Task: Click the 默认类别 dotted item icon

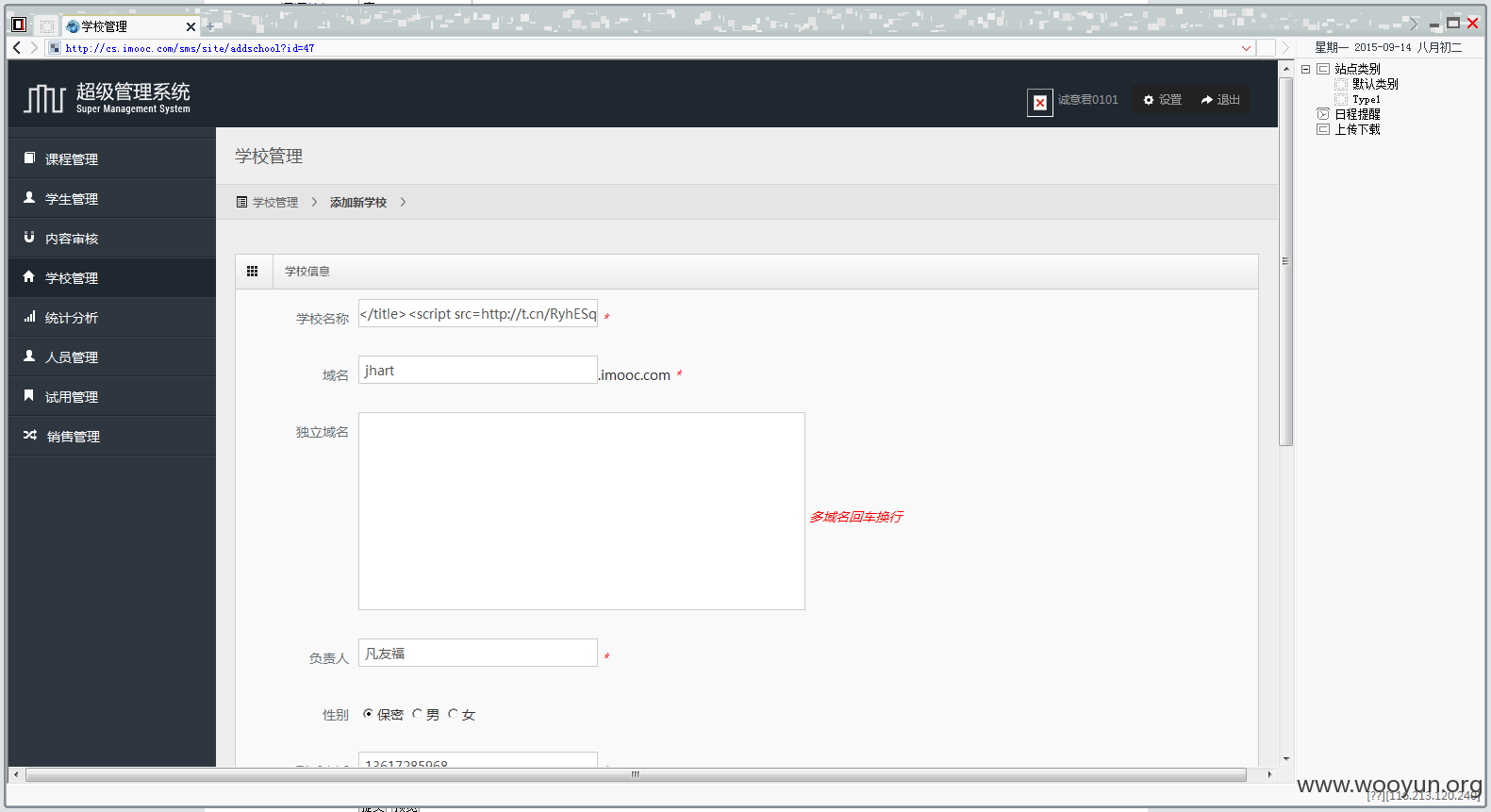Action: [x=1341, y=84]
